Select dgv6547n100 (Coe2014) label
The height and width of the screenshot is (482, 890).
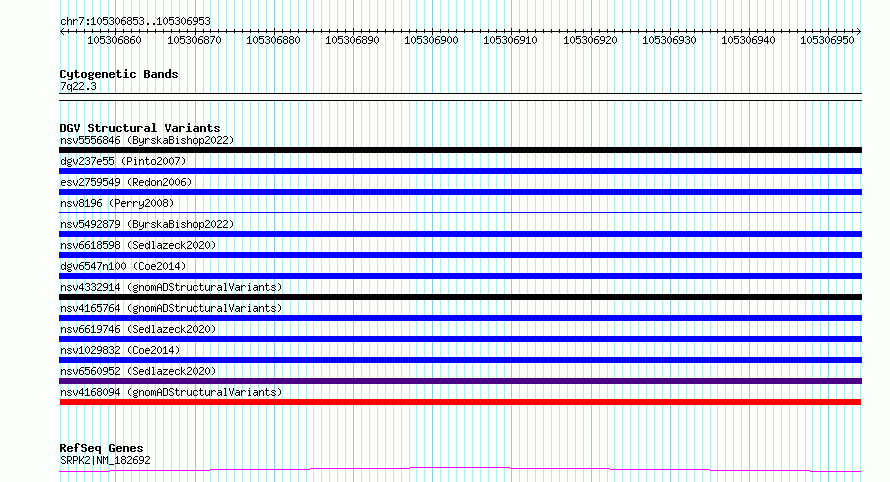pyautogui.click(x=123, y=266)
